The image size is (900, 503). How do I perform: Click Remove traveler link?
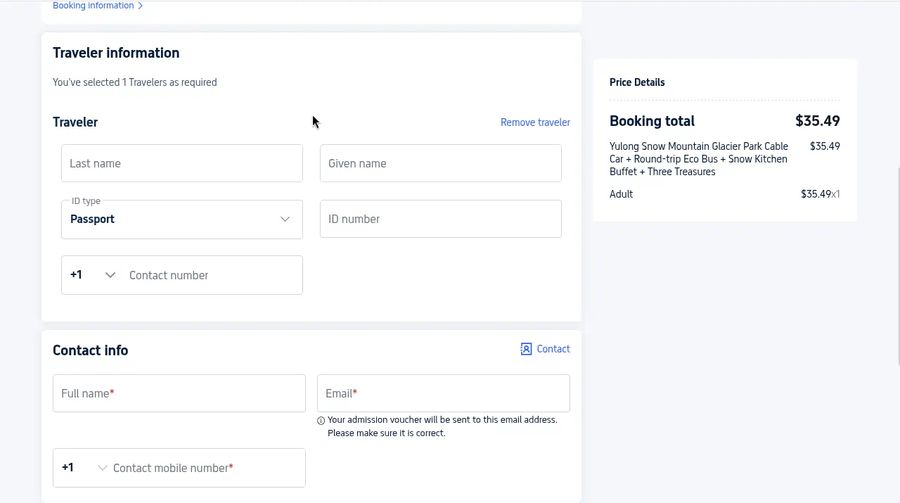[535, 122]
